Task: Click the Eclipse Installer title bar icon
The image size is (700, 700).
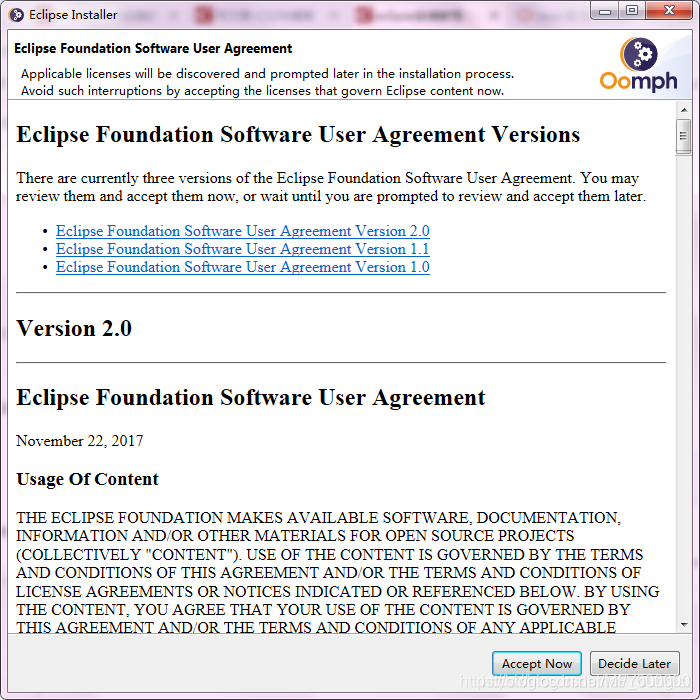Action: 16,15
